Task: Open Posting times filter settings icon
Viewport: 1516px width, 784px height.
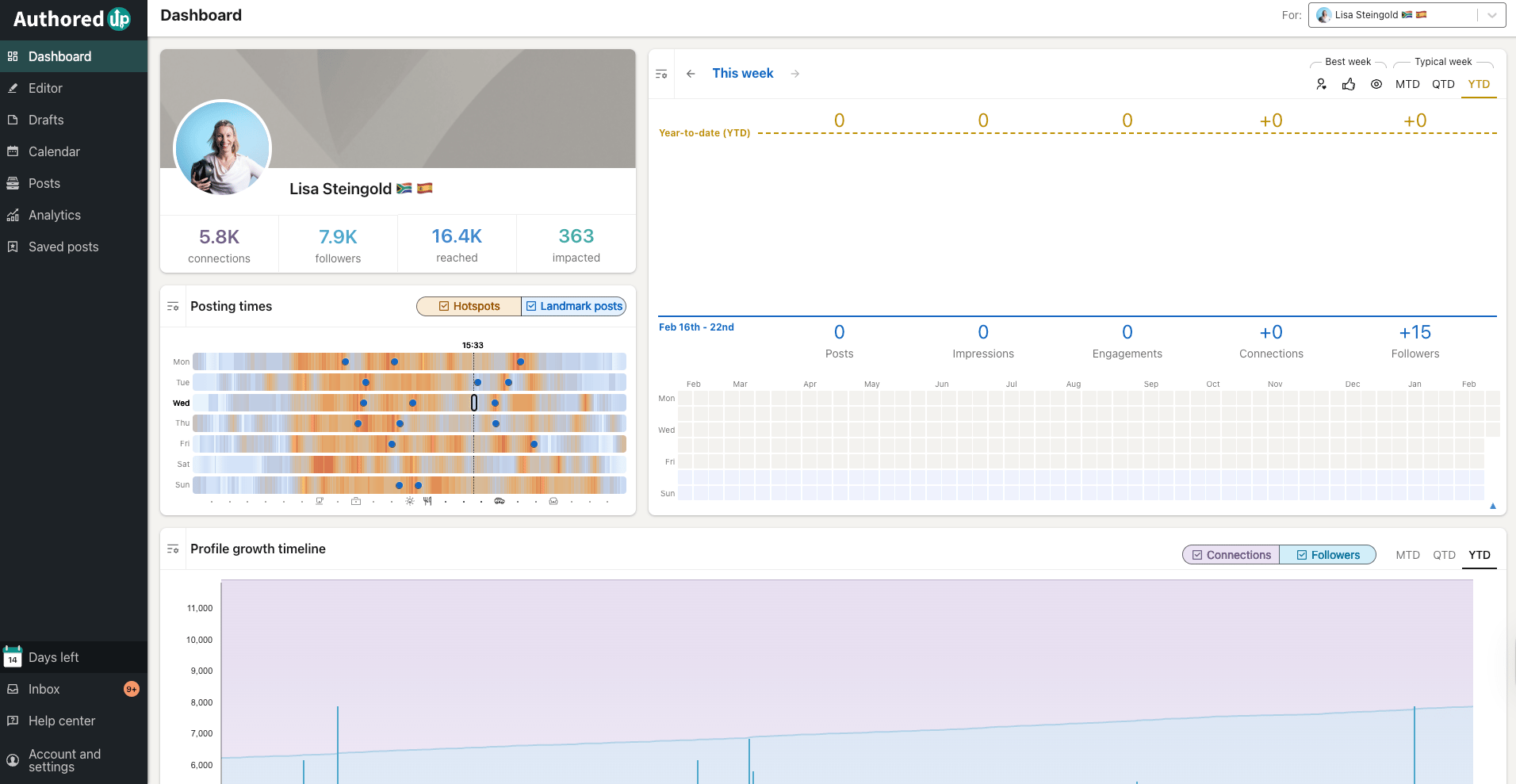Action: click(173, 307)
